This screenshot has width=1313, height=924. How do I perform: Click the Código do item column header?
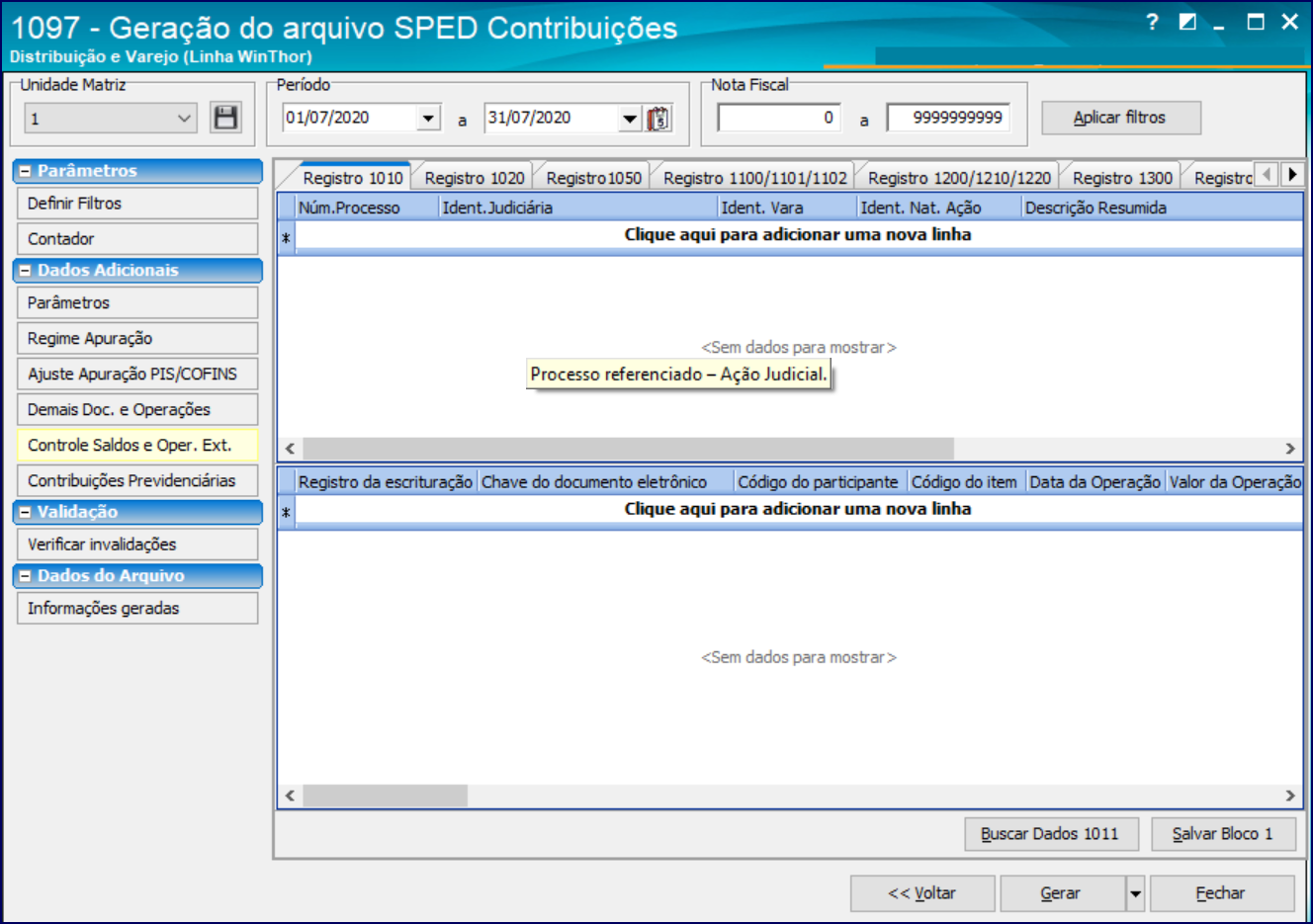(x=966, y=482)
